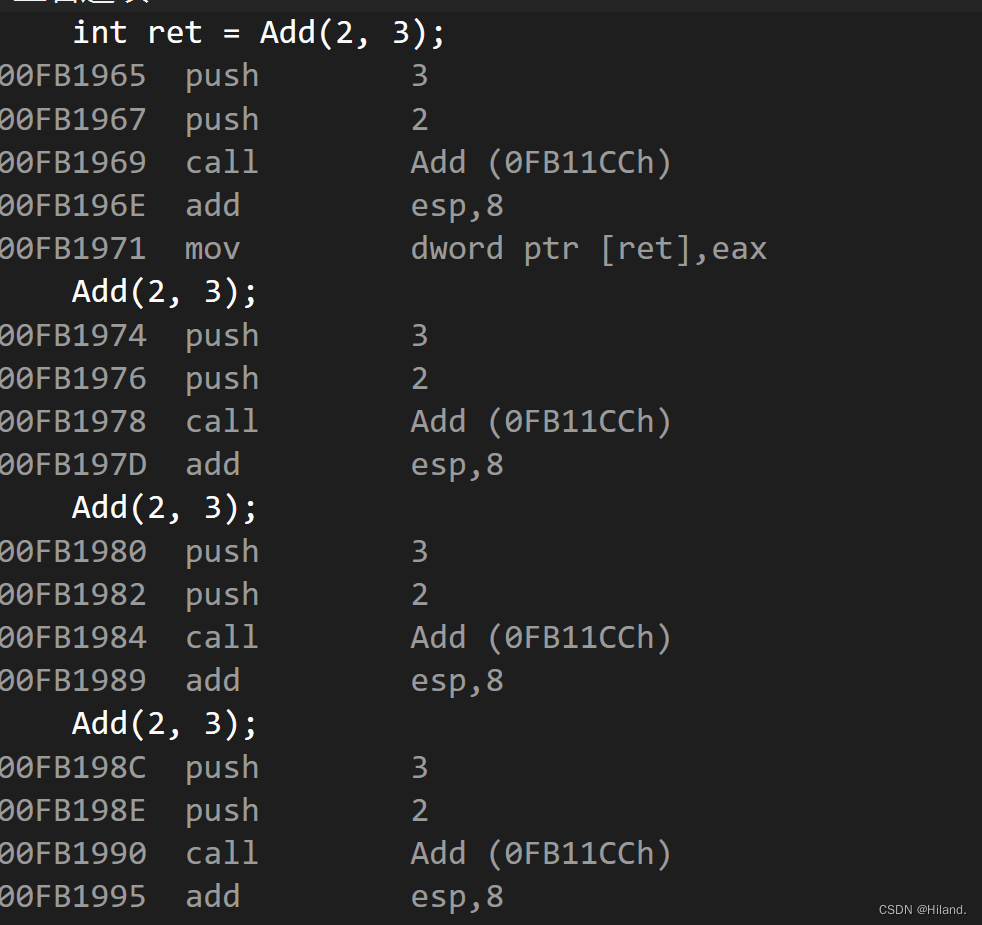The image size is (982, 925).
Task: Click the 'ret' variable name in the declaration
Action: (175, 33)
